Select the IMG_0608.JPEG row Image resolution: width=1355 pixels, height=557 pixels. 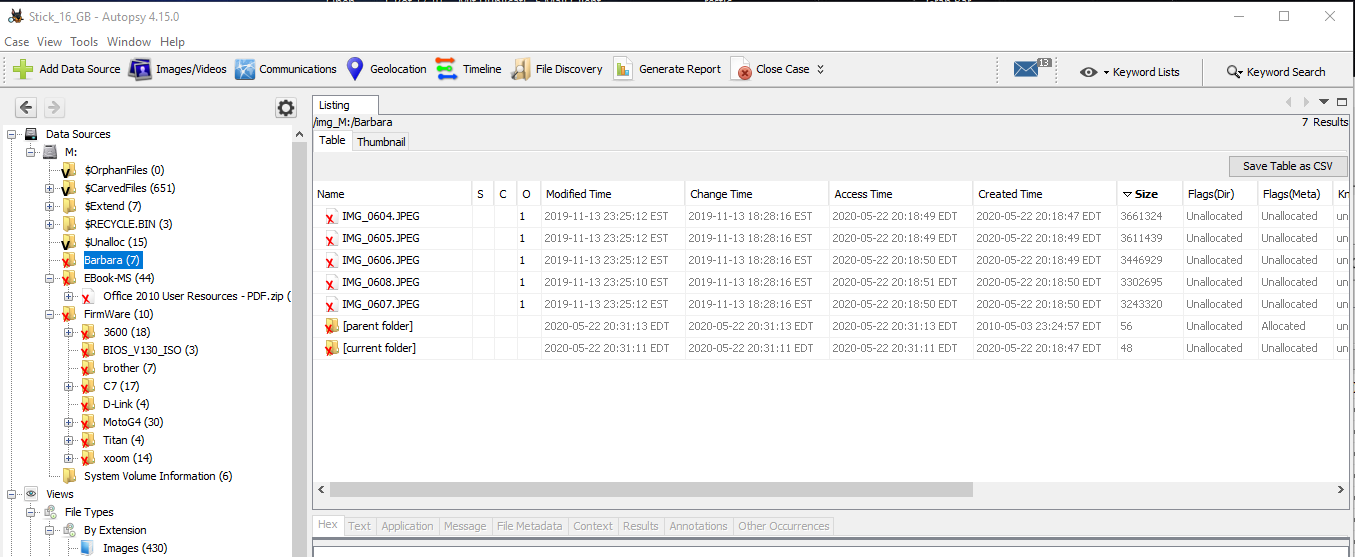click(831, 282)
